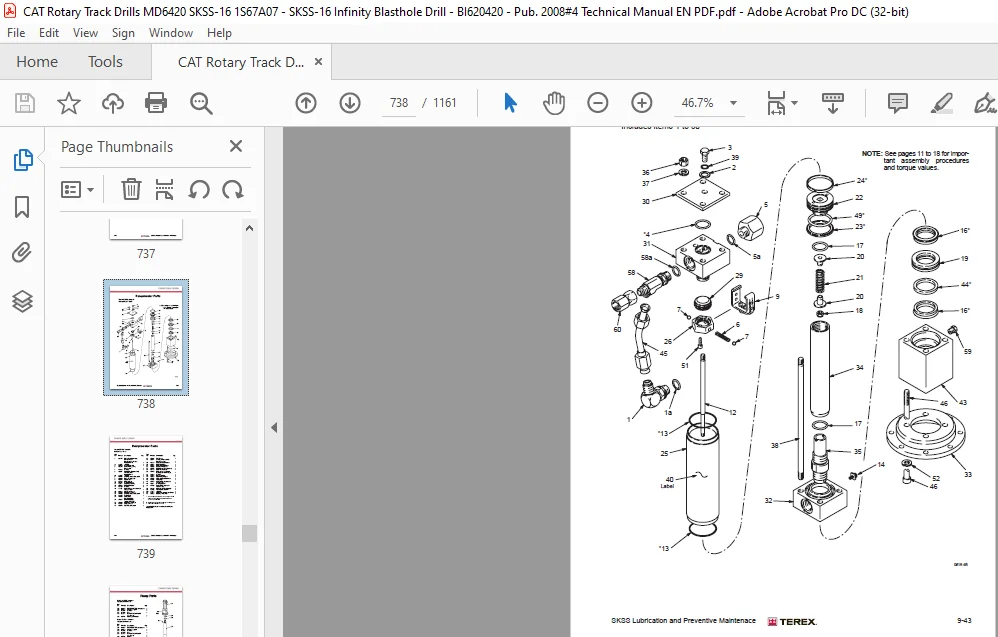Open the Help menu
998x637 pixels.
(219, 32)
